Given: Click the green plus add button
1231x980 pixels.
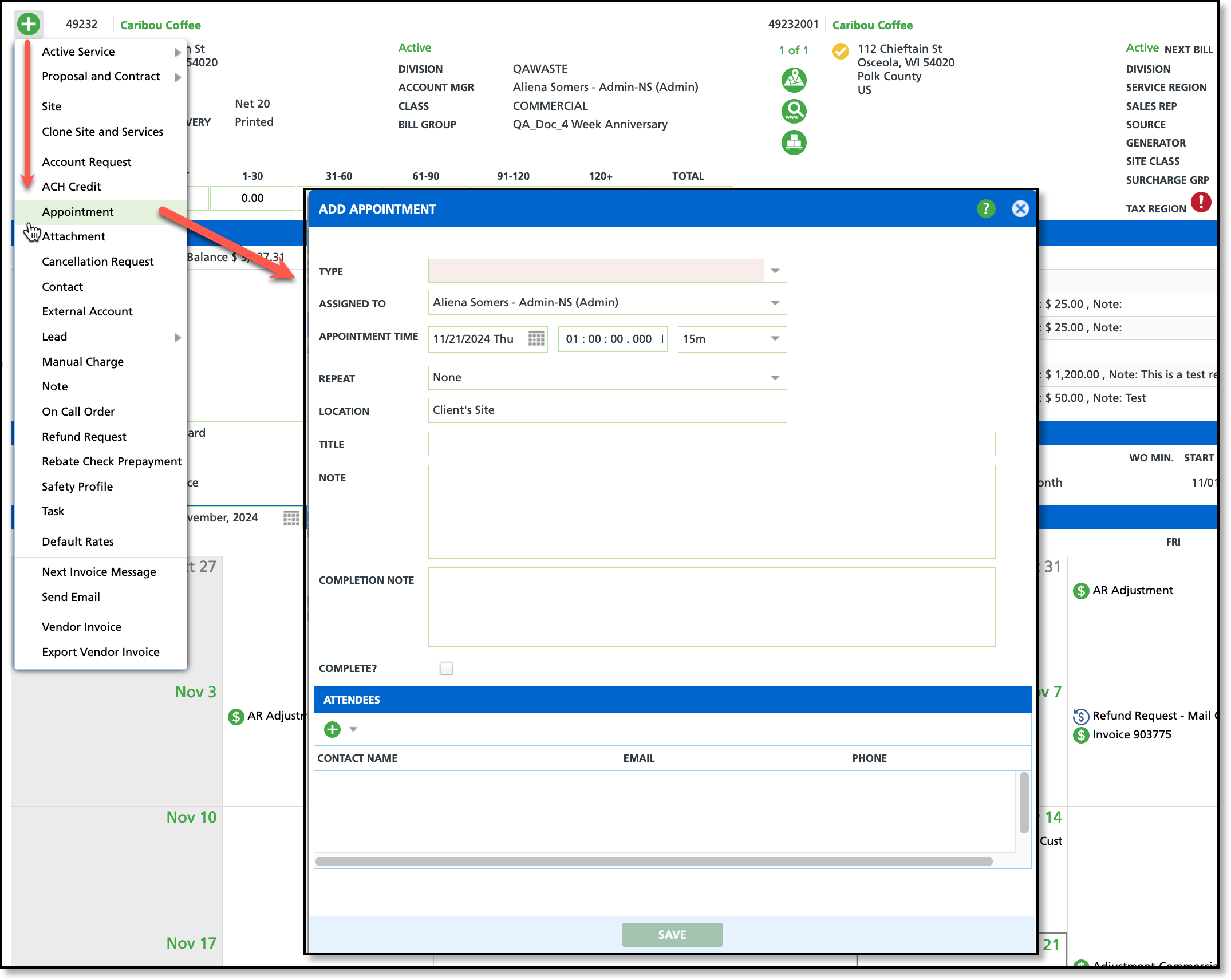Looking at the screenshot, I should pos(28,24).
